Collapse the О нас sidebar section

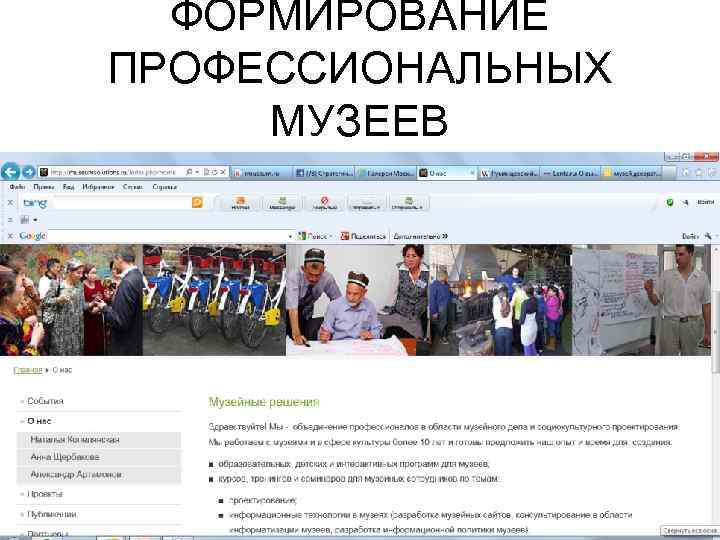pyautogui.click(x=39, y=421)
